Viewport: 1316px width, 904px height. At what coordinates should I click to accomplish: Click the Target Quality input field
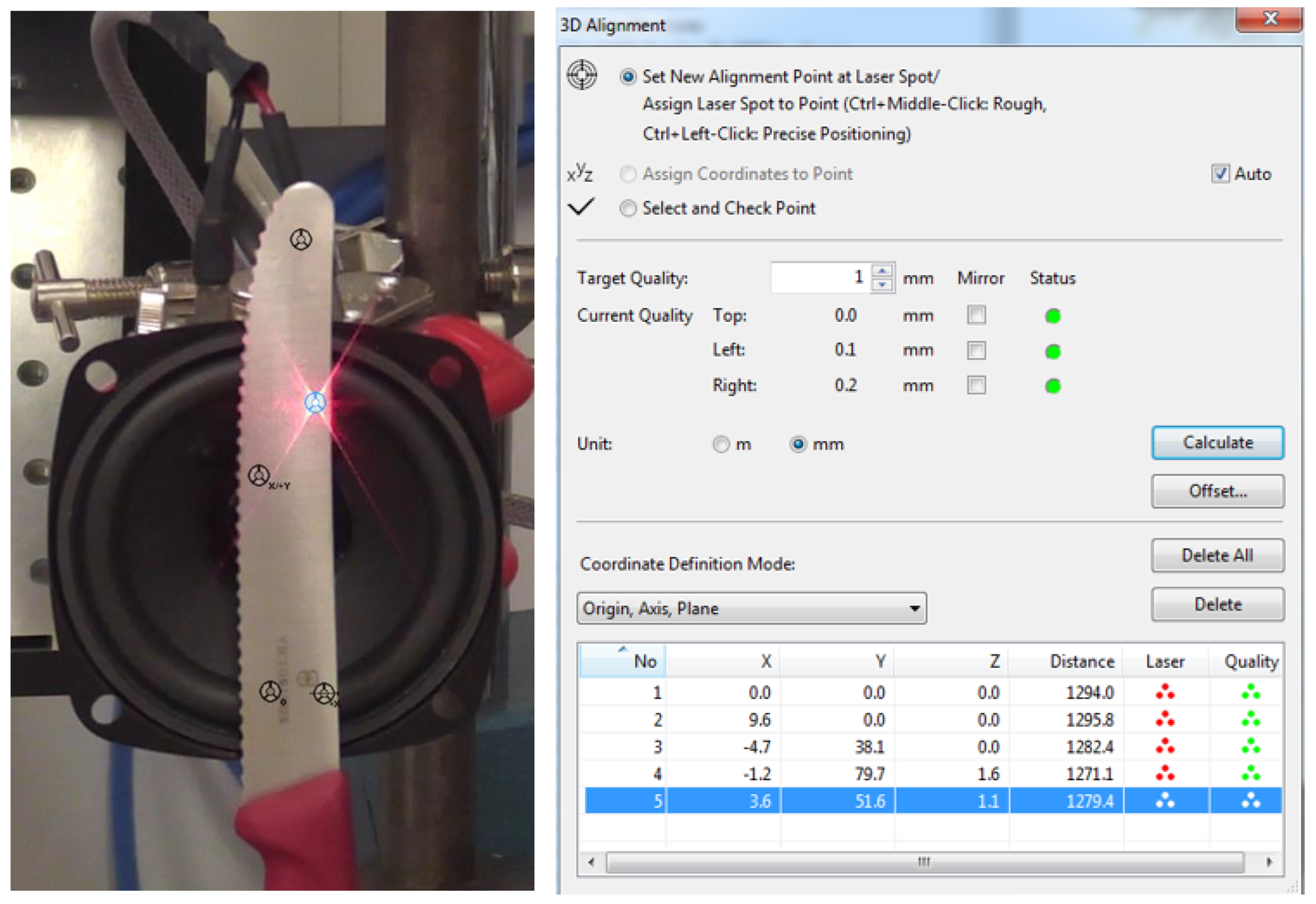point(820,277)
